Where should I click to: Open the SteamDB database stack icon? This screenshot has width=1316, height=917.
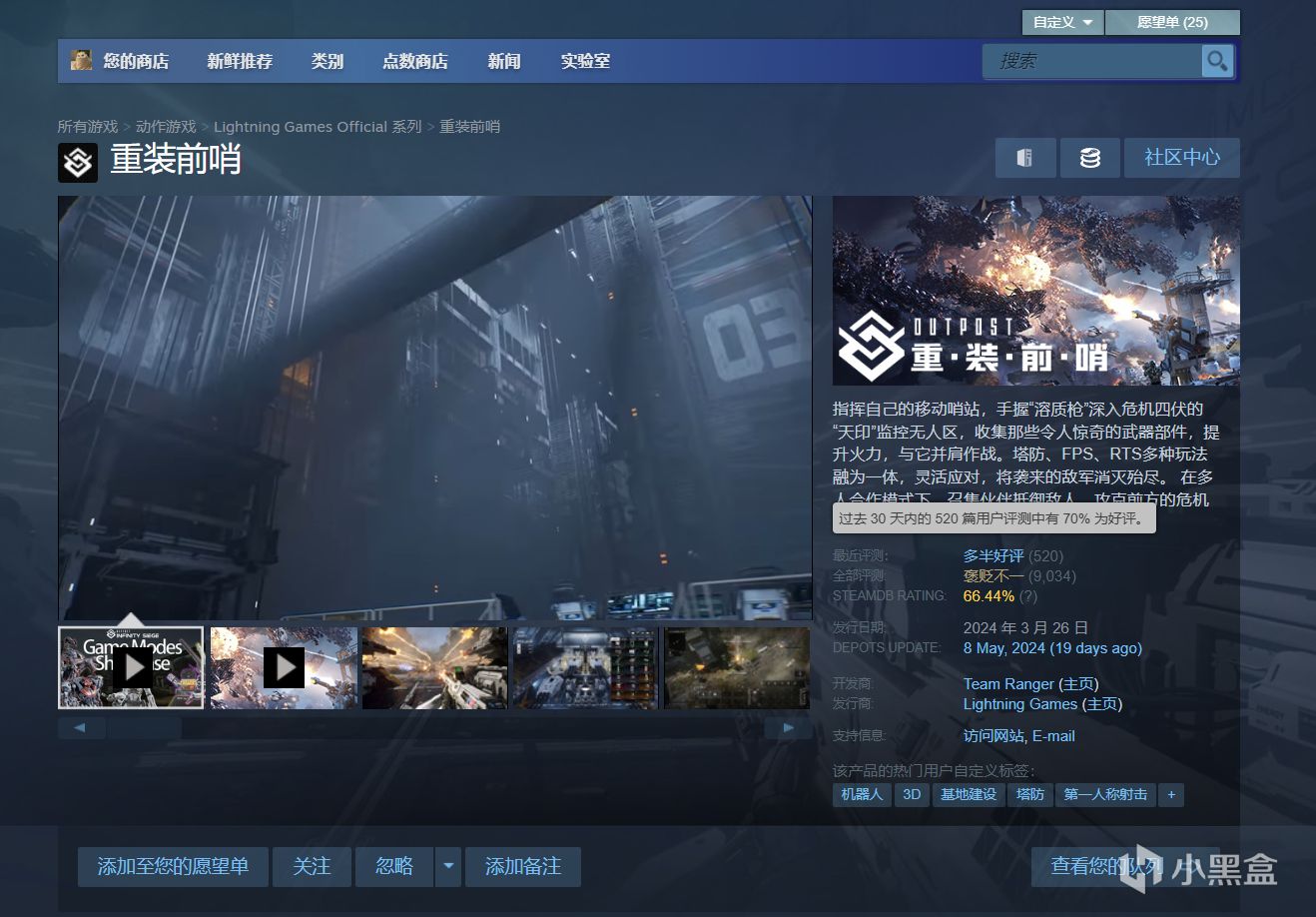tap(1089, 158)
